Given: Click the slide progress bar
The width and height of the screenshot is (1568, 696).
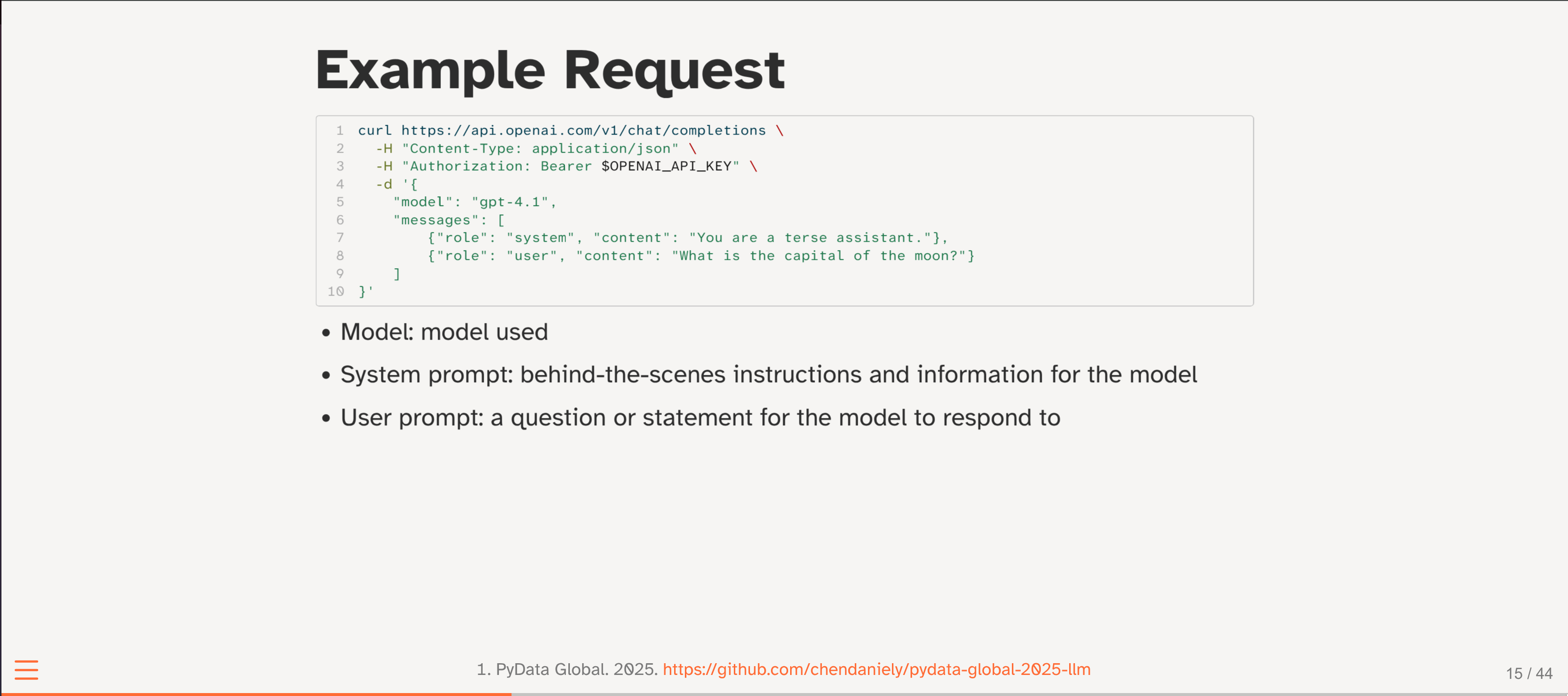Looking at the screenshot, I should click(784, 694).
